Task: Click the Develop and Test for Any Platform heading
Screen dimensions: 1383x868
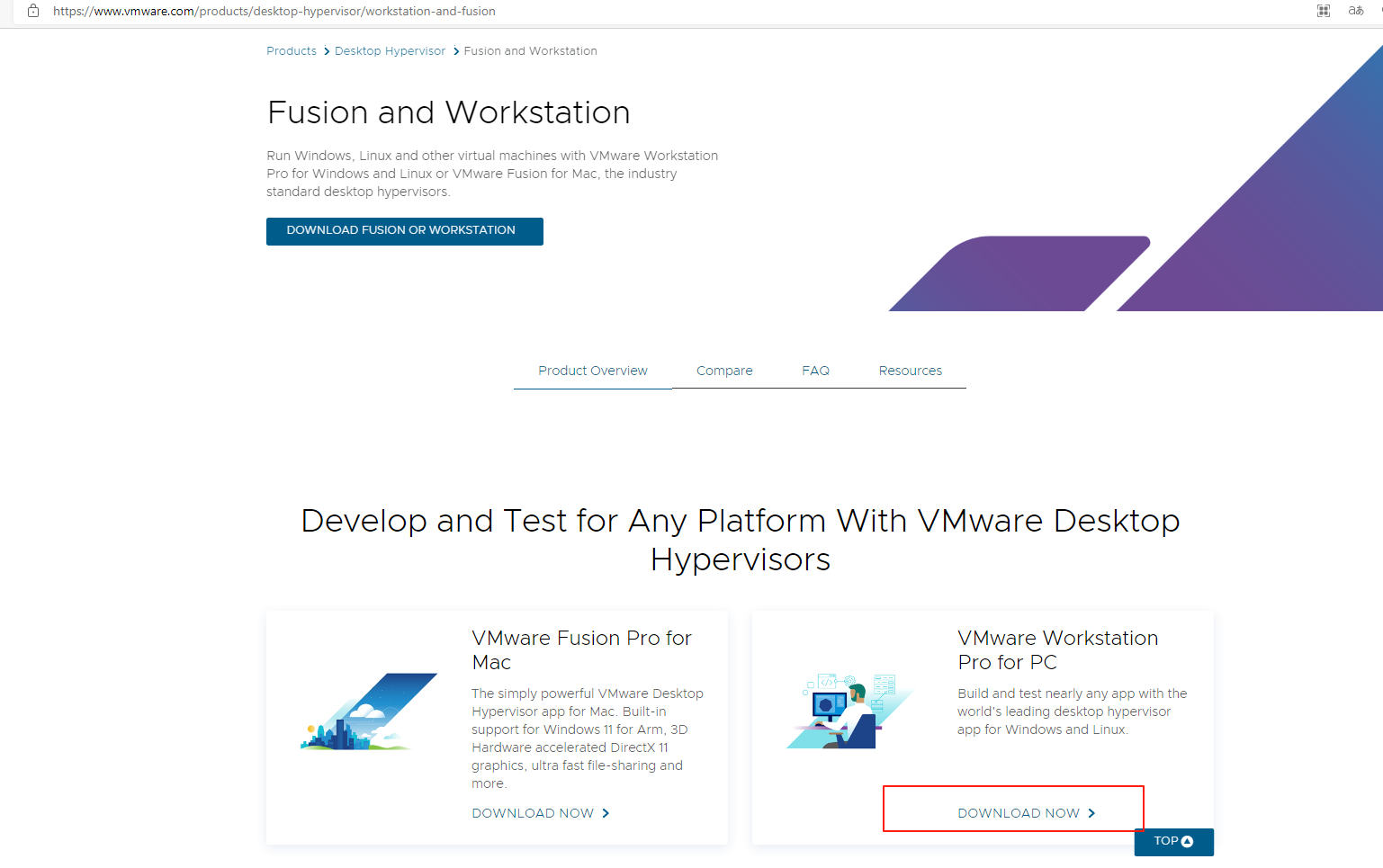Action: pos(741,540)
